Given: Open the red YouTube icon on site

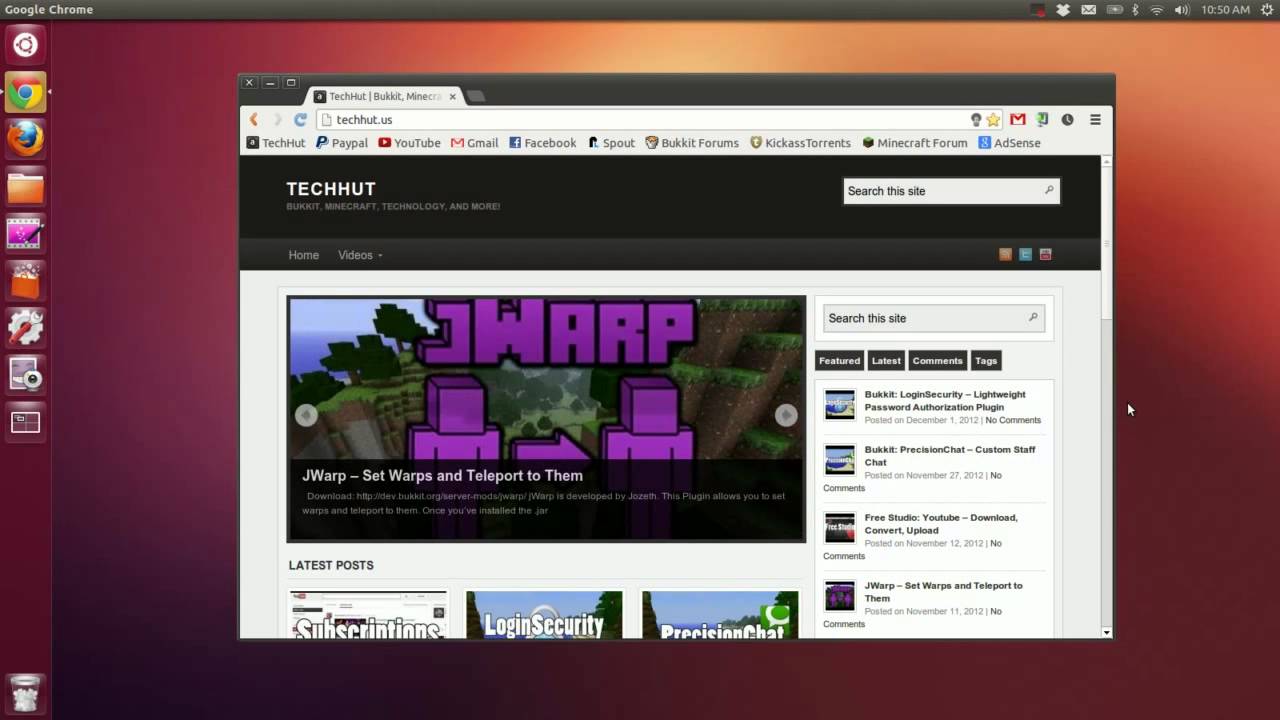Looking at the screenshot, I should [1045, 255].
